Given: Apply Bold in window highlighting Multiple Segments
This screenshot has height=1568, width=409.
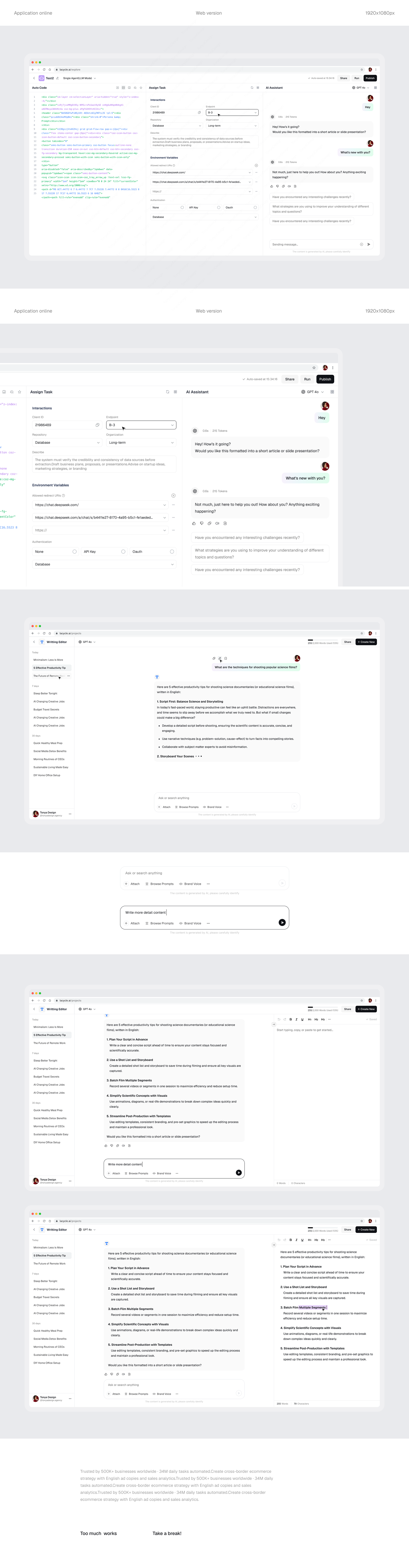Looking at the screenshot, I should point(291,1240).
